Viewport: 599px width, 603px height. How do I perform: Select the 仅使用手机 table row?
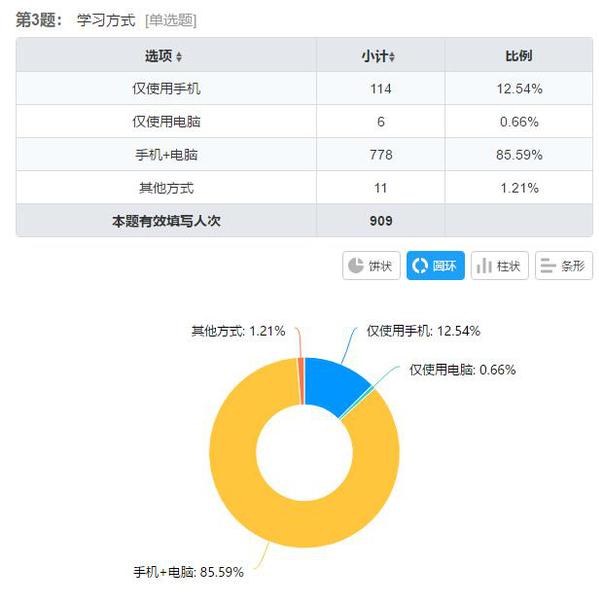(x=304, y=88)
